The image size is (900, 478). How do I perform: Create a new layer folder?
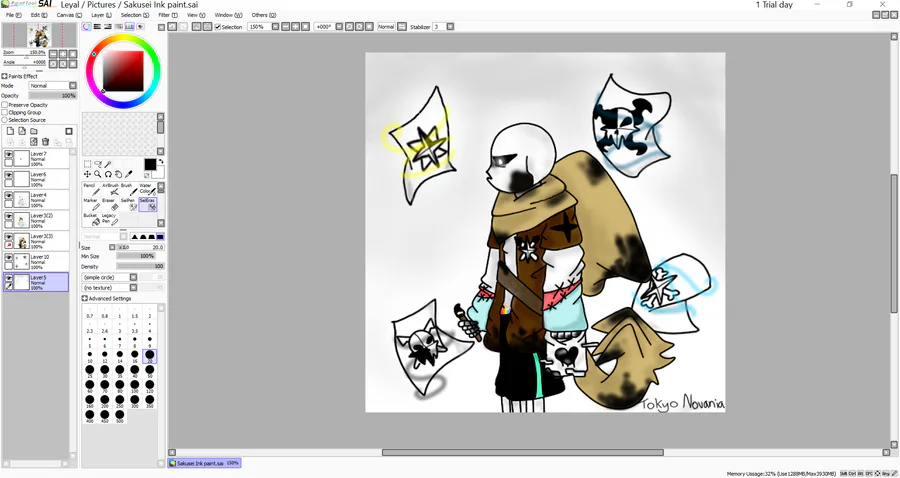coord(34,131)
